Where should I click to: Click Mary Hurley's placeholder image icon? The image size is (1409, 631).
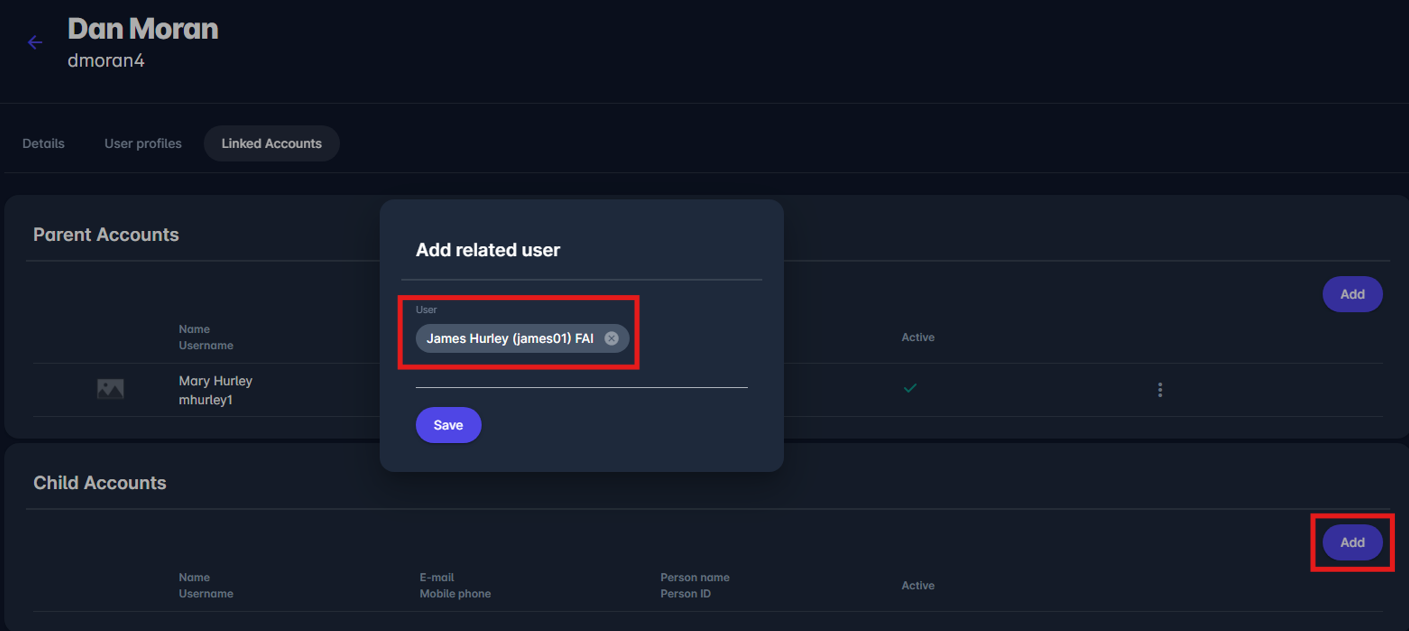tap(110, 390)
